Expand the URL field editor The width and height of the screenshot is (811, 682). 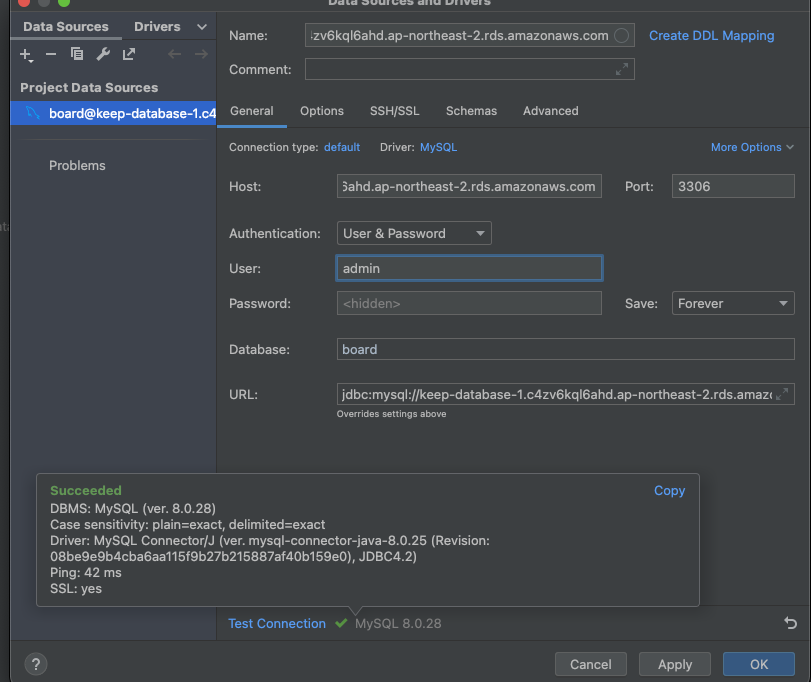click(x=782, y=395)
